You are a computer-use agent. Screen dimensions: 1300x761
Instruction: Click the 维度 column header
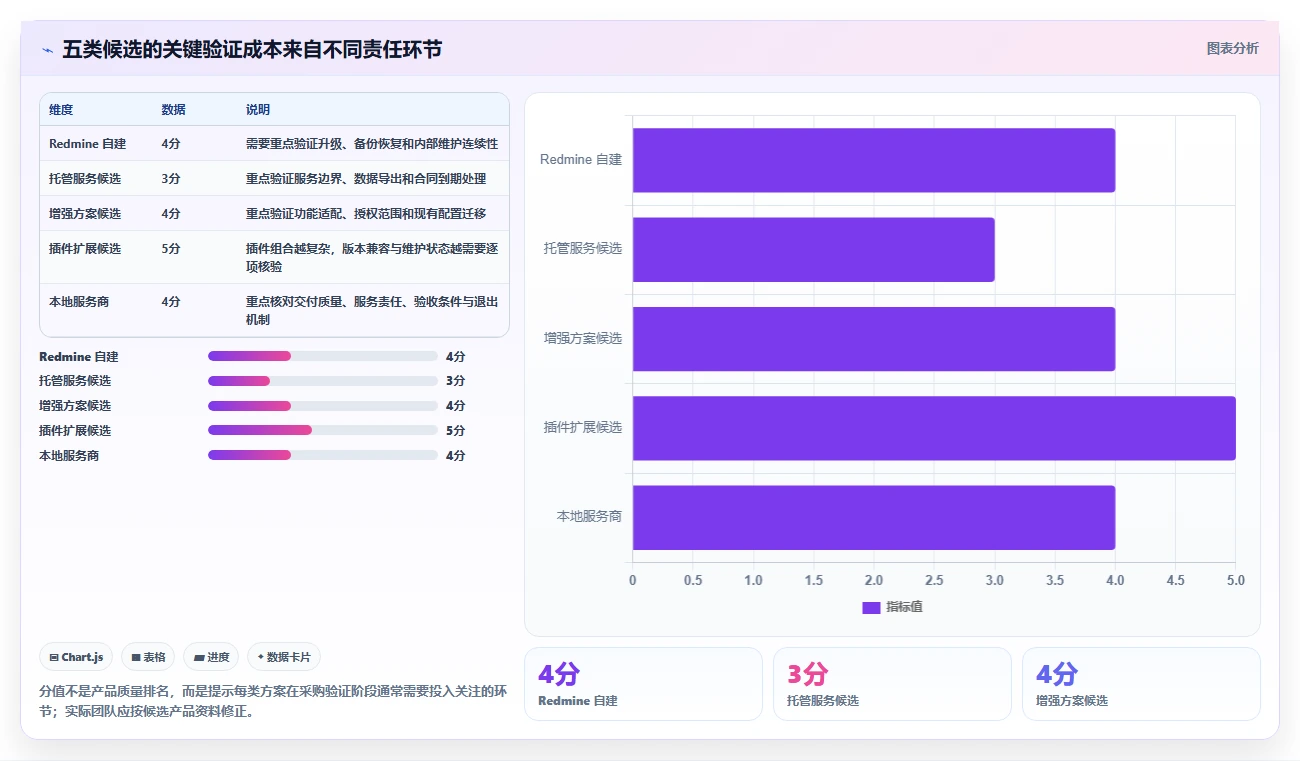click(x=61, y=110)
